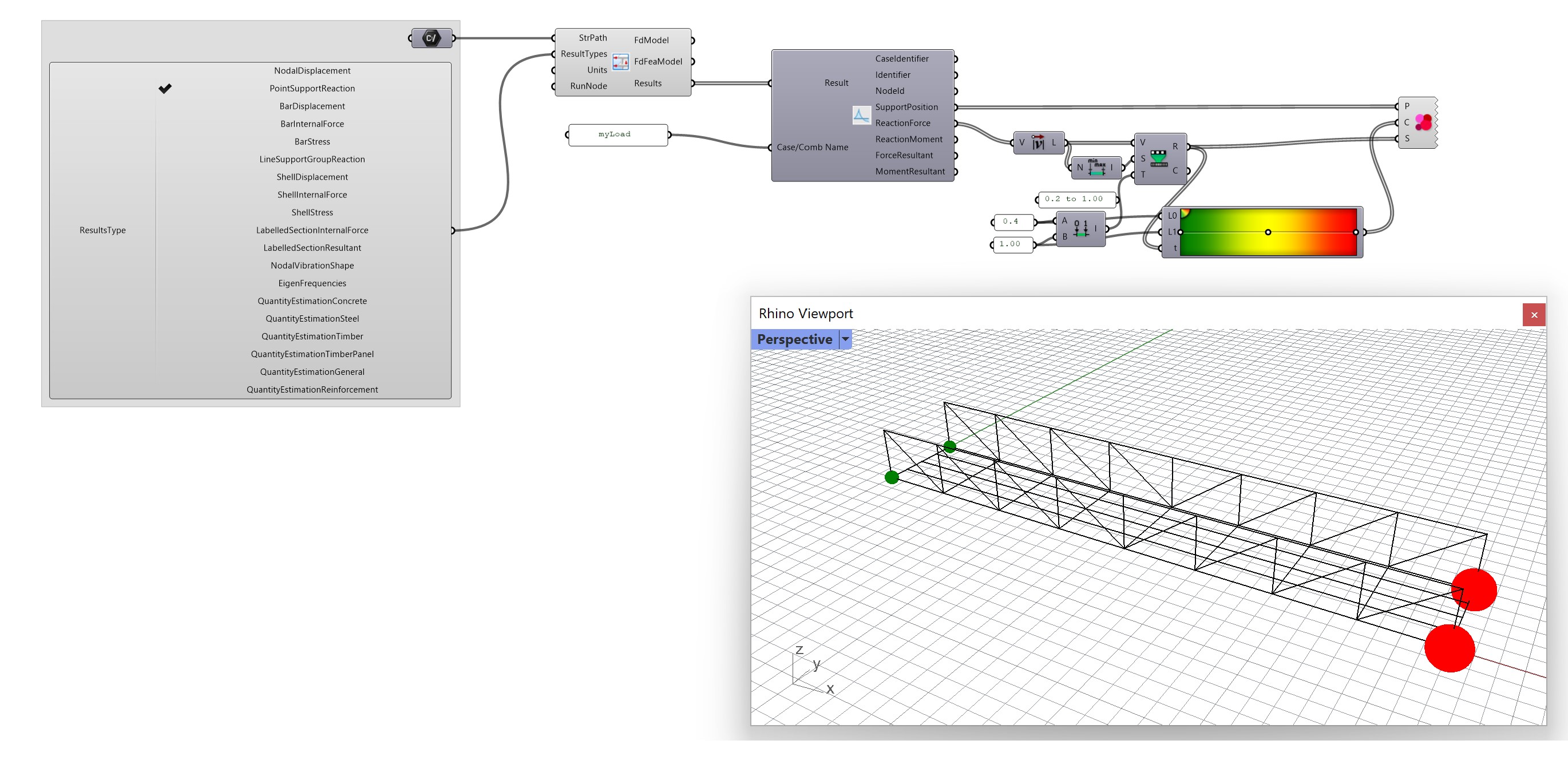Image resolution: width=1568 pixels, height=768 pixels.
Task: Click the C:/ file path component icon
Action: coord(431,38)
